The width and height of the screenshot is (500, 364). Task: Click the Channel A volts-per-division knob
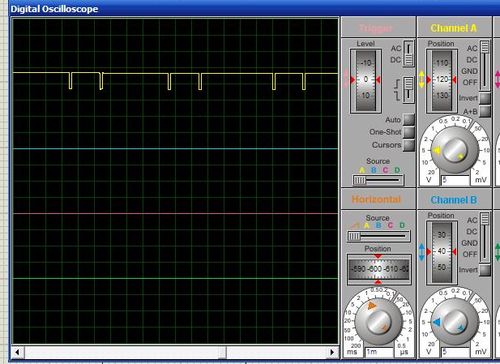455,150
